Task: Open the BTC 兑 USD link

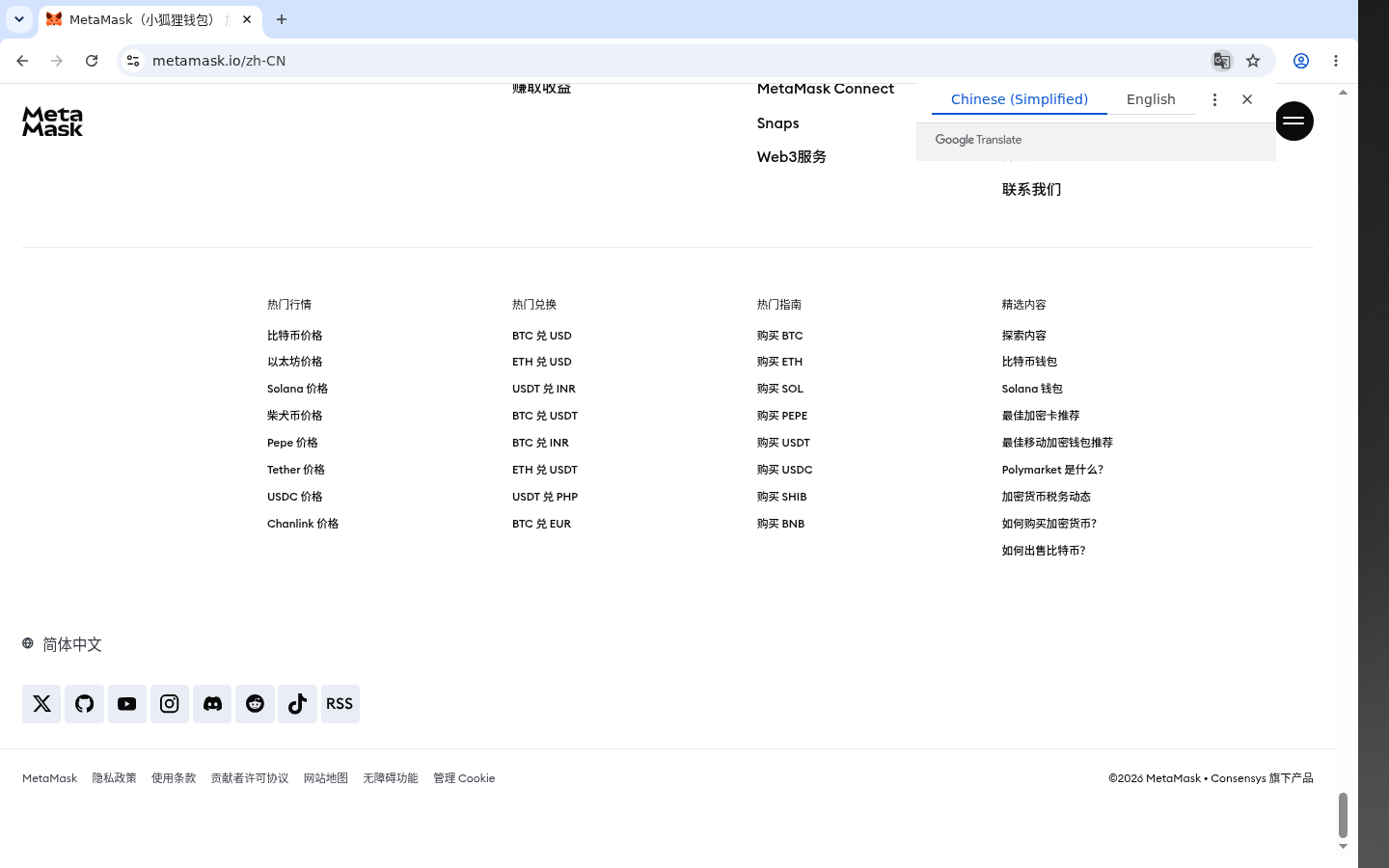Action: 542,336
